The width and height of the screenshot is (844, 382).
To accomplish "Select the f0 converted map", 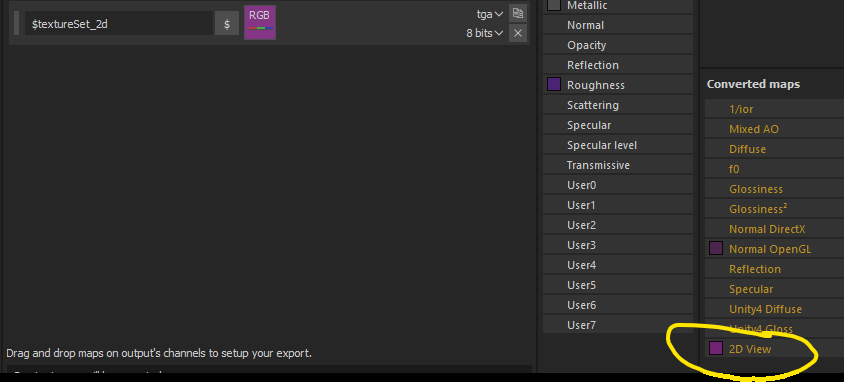I will [x=775, y=169].
